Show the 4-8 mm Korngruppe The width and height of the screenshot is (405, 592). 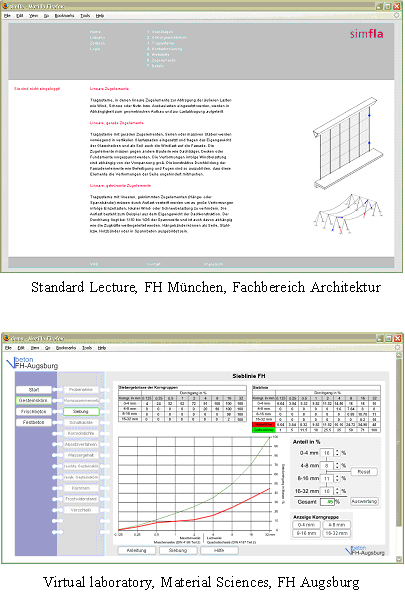pyautogui.click(x=337, y=525)
